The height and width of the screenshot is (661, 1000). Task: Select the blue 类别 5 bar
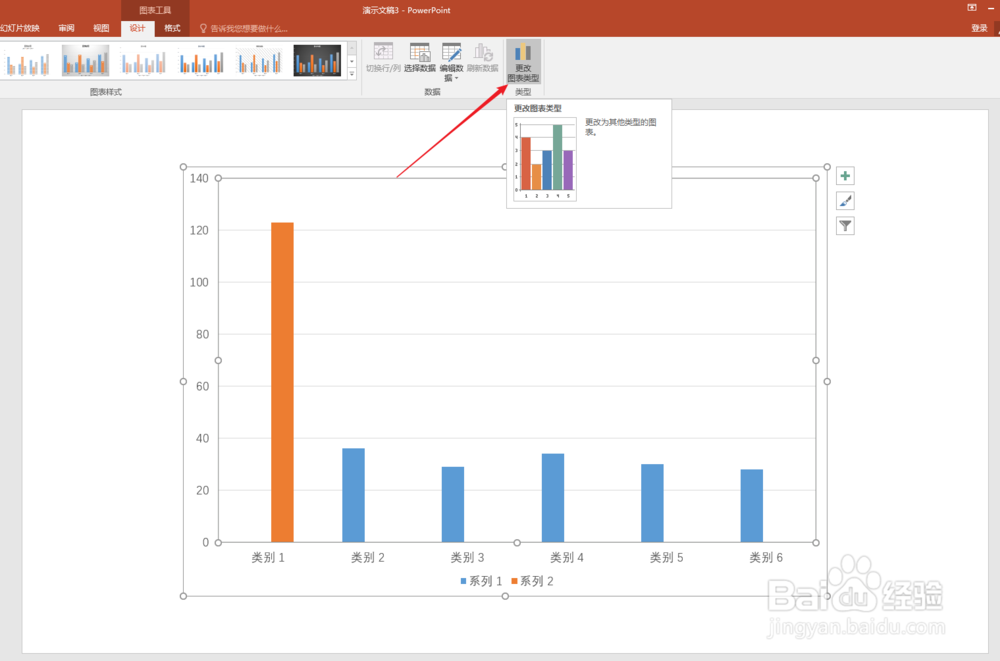tap(652, 503)
